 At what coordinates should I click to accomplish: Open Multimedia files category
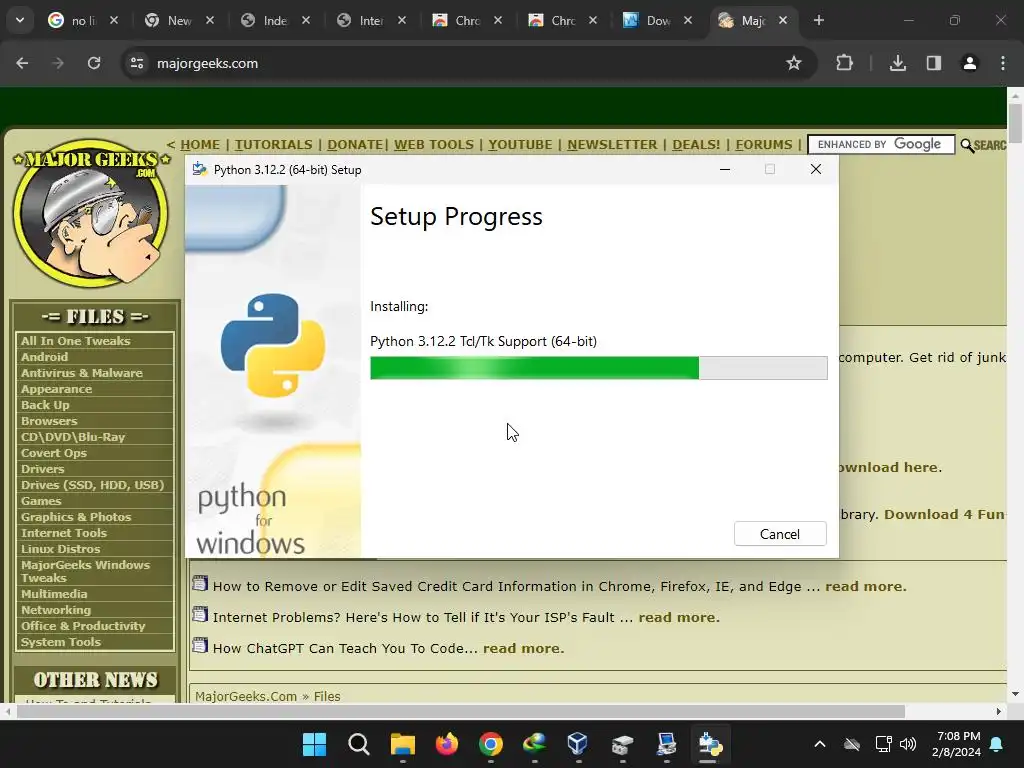(54, 594)
